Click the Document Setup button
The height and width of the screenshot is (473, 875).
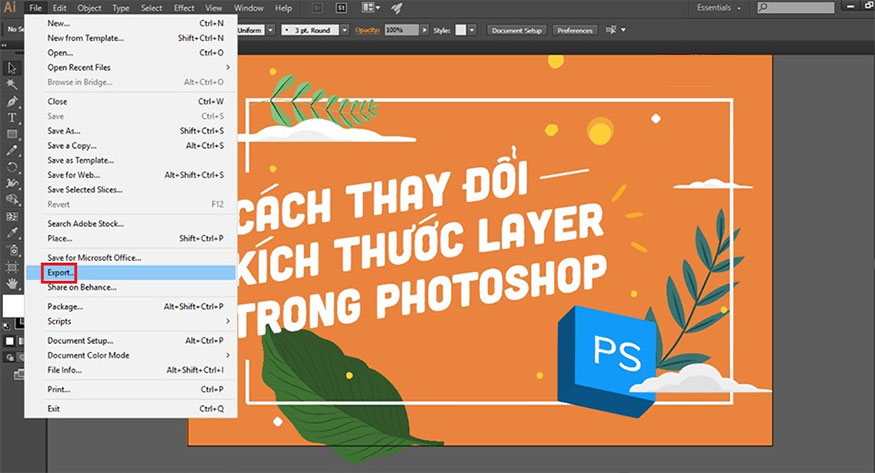[517, 30]
